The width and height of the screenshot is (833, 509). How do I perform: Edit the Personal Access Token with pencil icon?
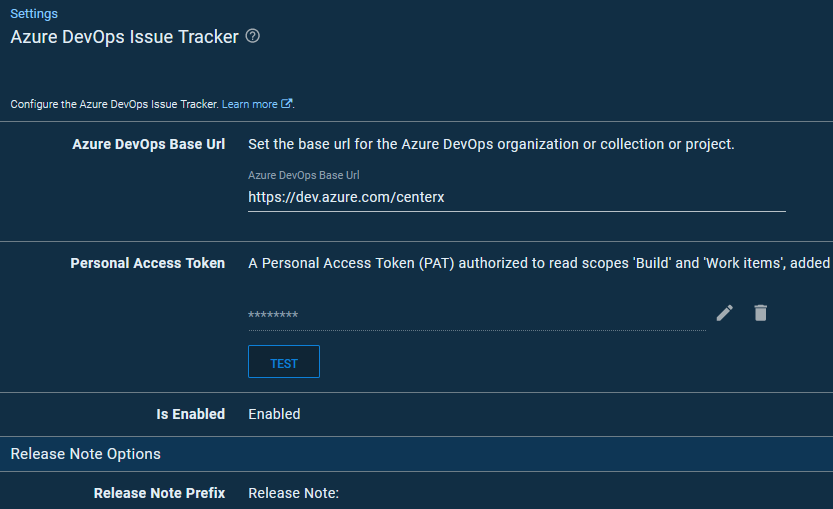[x=725, y=313]
